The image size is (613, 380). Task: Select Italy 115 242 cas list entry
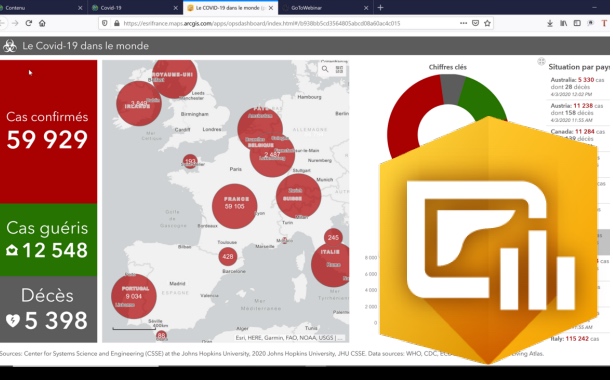575,339
